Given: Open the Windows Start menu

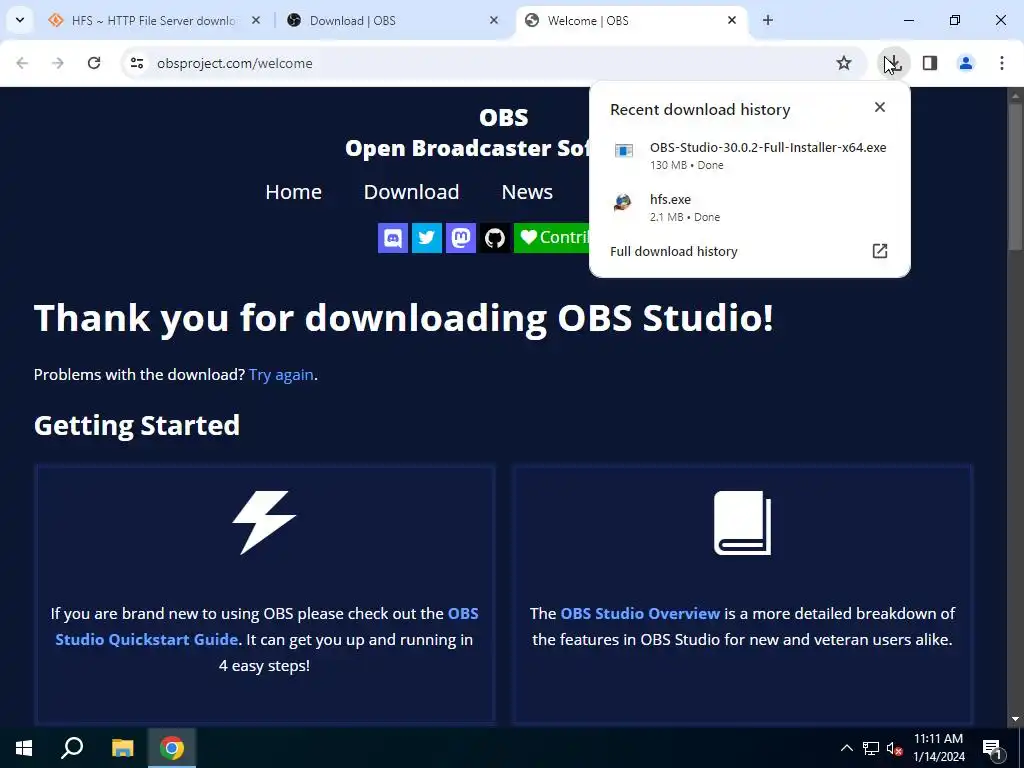Looking at the screenshot, I should [24, 748].
